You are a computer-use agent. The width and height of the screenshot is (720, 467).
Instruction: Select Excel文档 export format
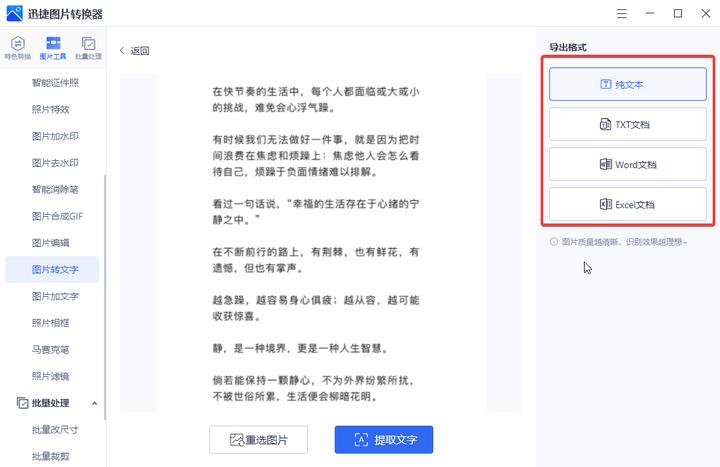(627, 204)
